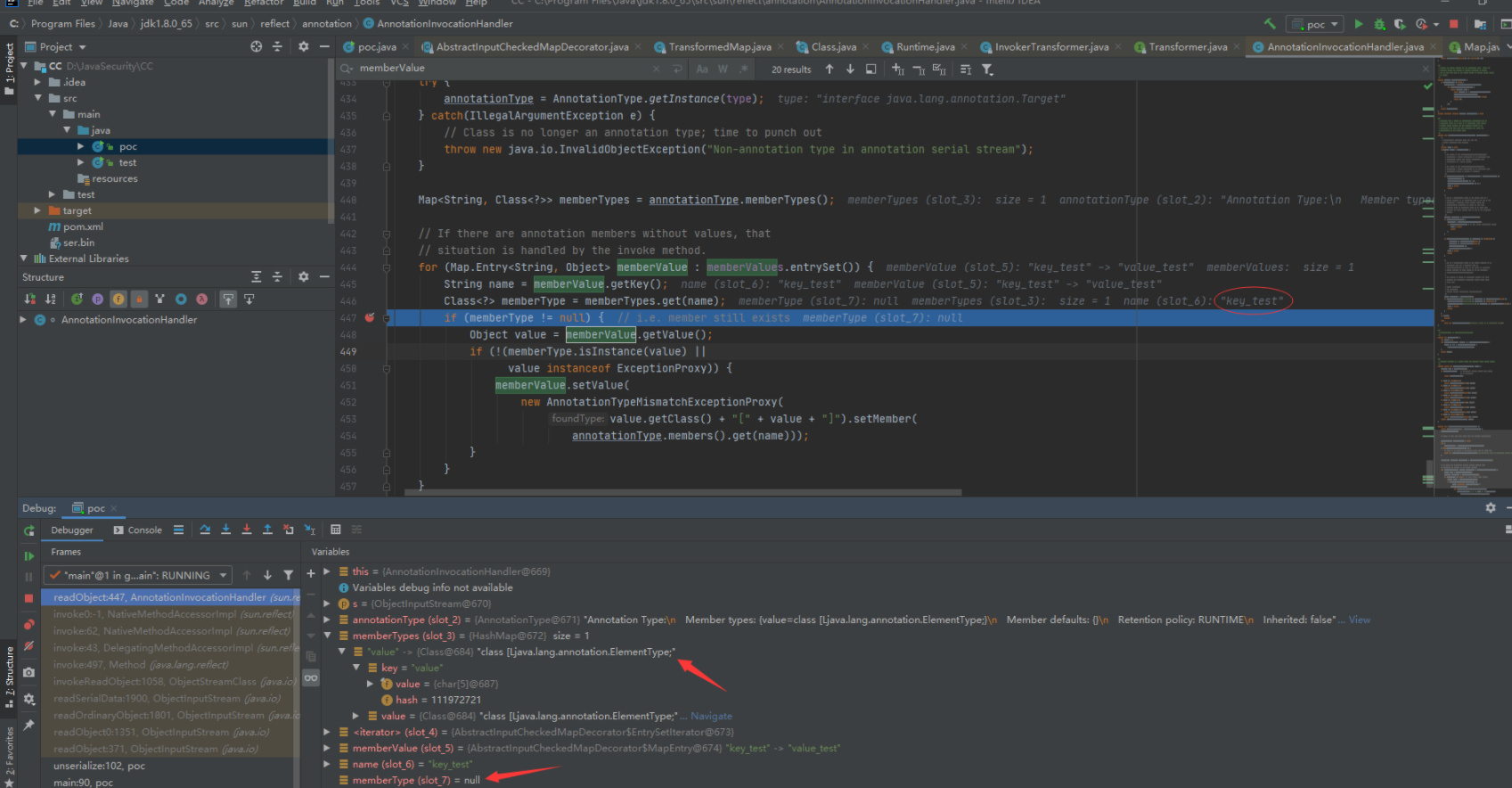Click the frames filter funnel icon
This screenshot has width=1512, height=788.
point(288,575)
